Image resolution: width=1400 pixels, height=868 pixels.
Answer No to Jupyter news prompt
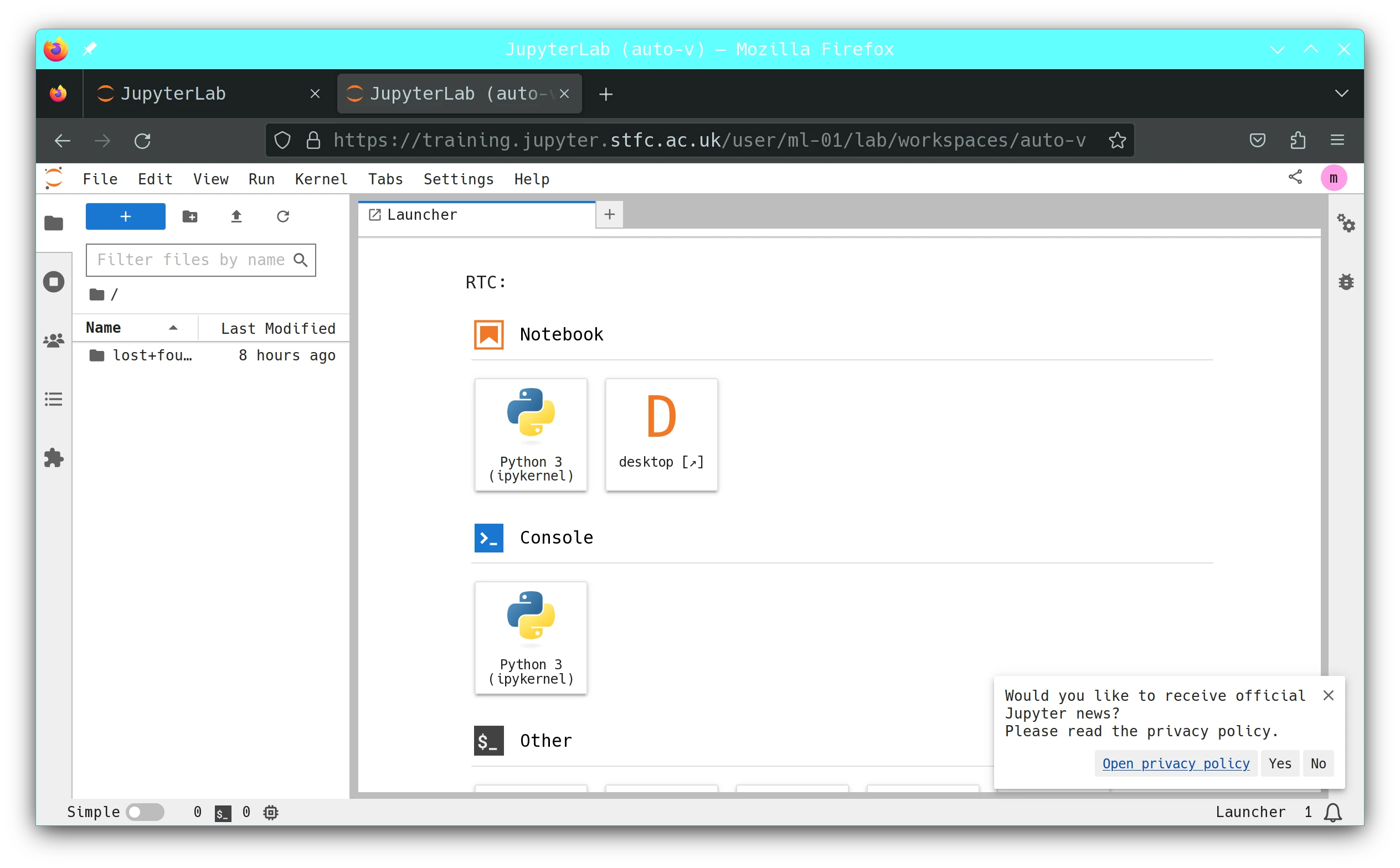[x=1318, y=763]
